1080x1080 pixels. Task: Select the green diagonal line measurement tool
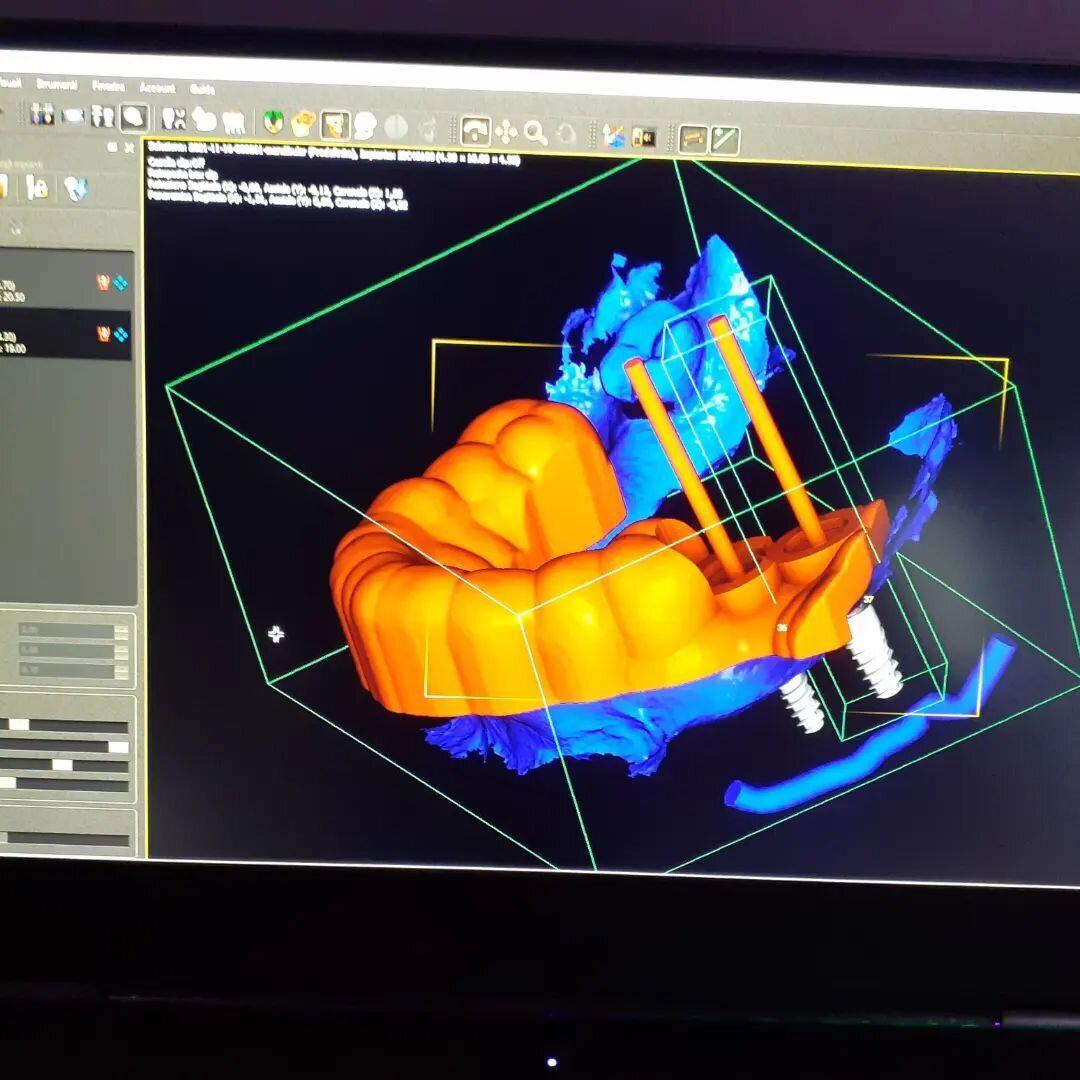tap(725, 139)
